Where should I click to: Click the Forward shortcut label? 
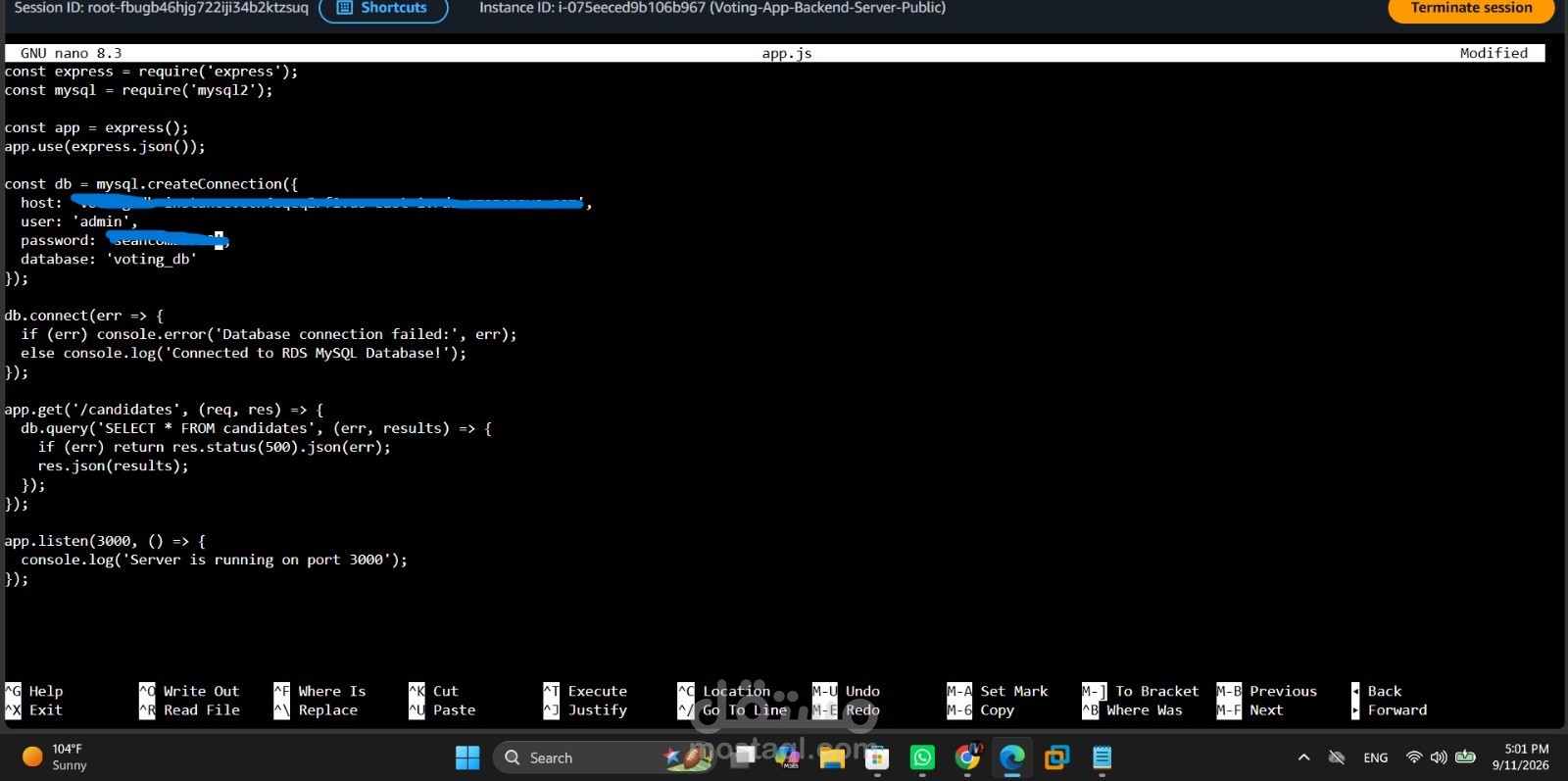1397,710
